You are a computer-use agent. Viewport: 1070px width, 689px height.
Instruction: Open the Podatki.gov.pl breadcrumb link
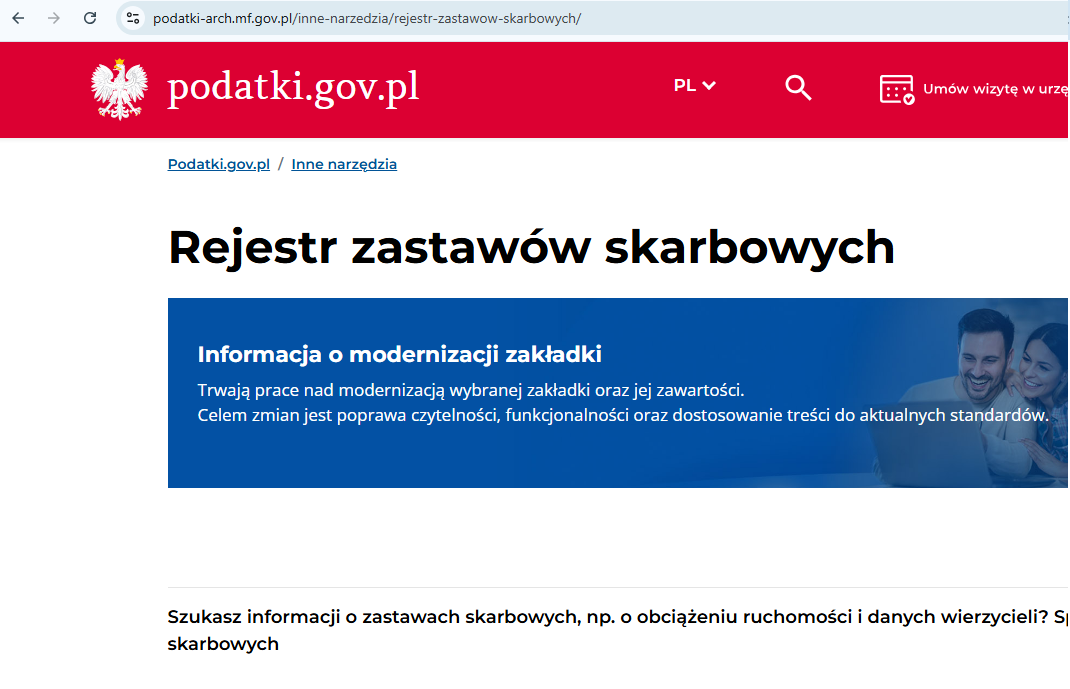pyautogui.click(x=218, y=164)
